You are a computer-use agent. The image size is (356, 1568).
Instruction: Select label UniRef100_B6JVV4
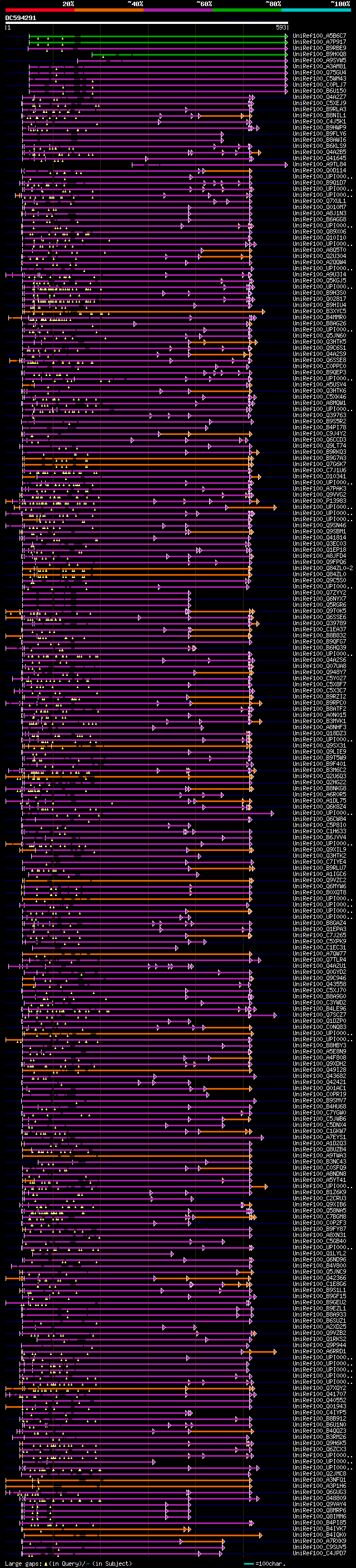[x=319, y=838]
